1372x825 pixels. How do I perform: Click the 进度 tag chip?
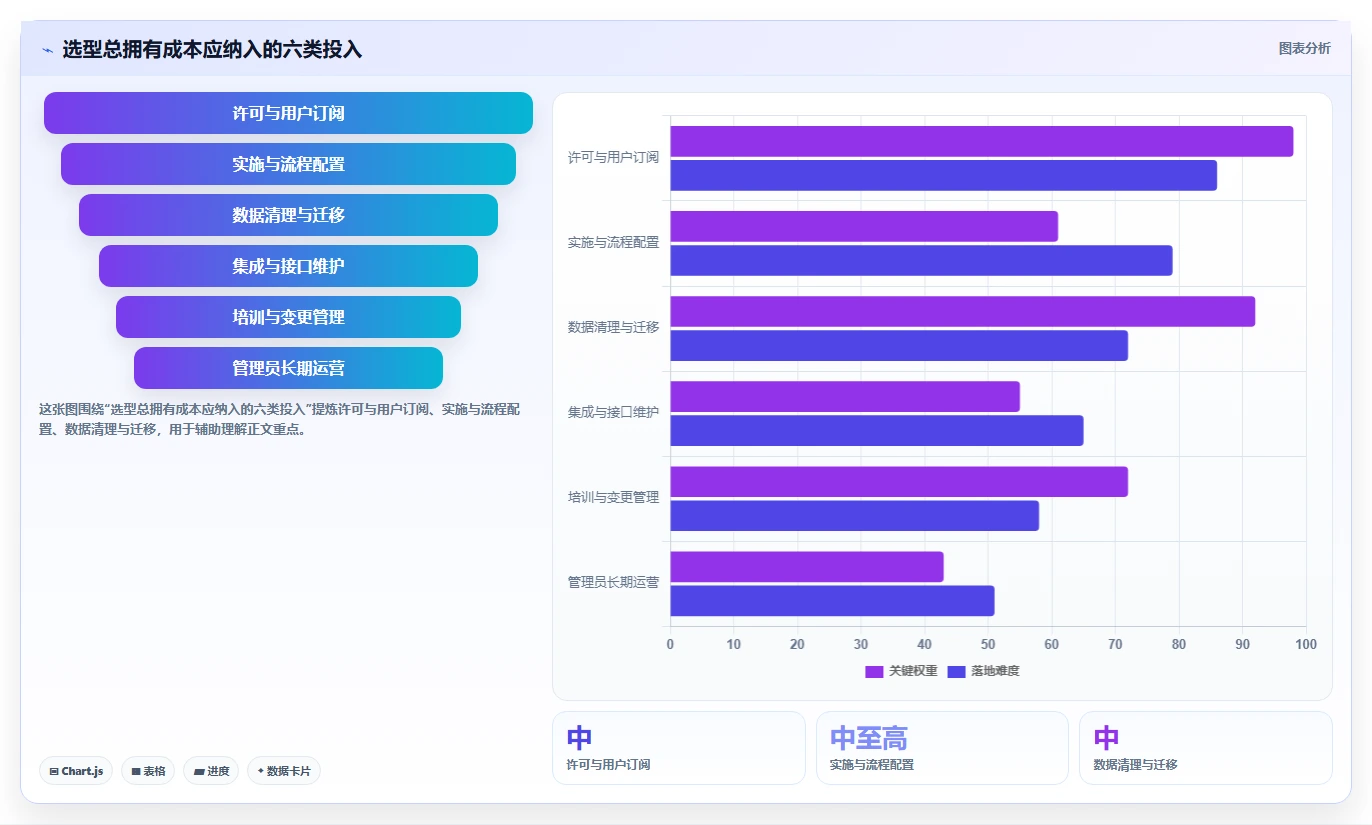click(x=211, y=771)
